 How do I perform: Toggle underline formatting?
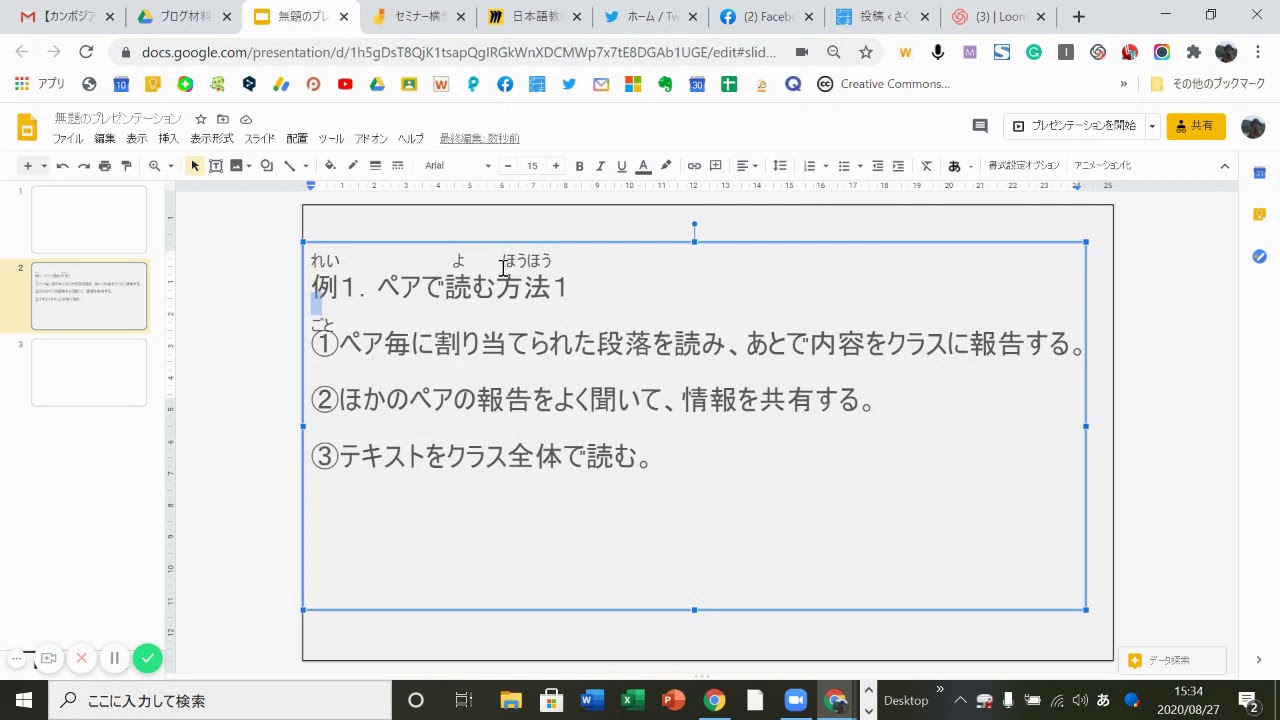(621, 166)
